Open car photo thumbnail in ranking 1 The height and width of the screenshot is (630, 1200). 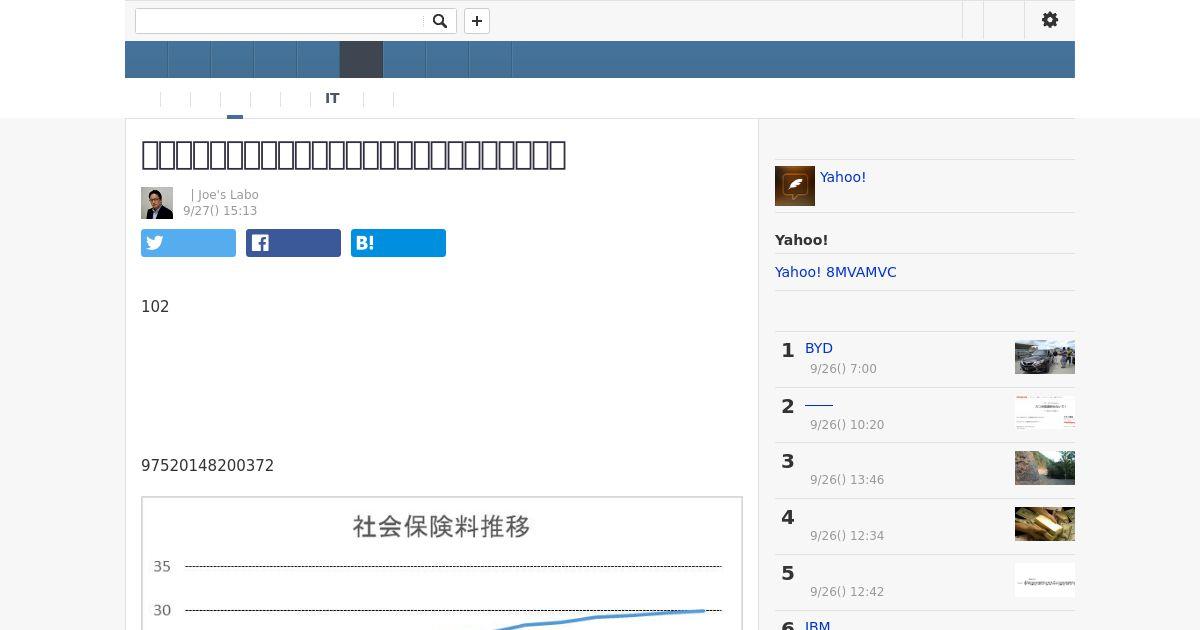click(1045, 357)
